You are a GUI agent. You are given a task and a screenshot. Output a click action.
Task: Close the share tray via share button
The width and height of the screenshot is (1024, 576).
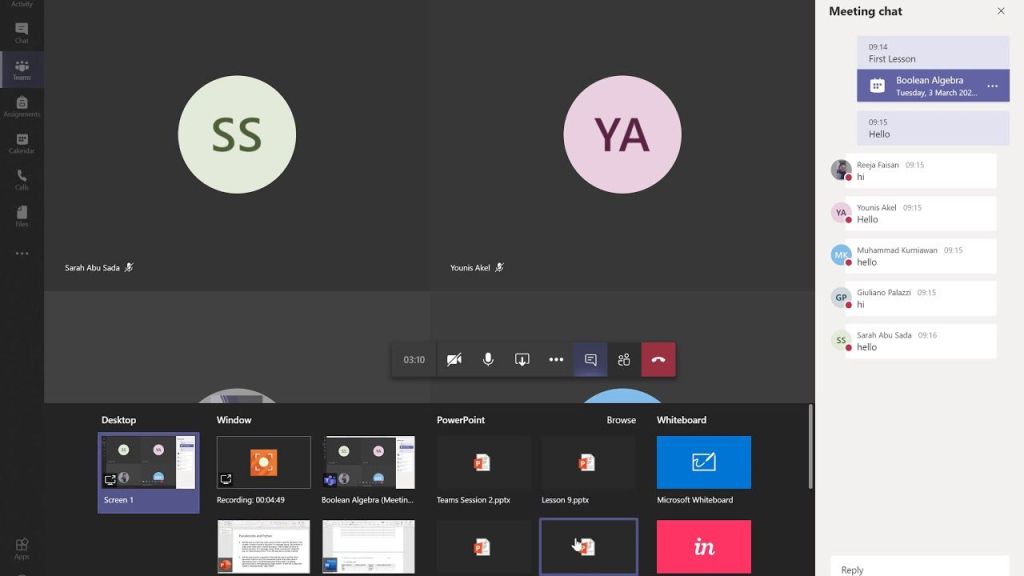[522, 360]
